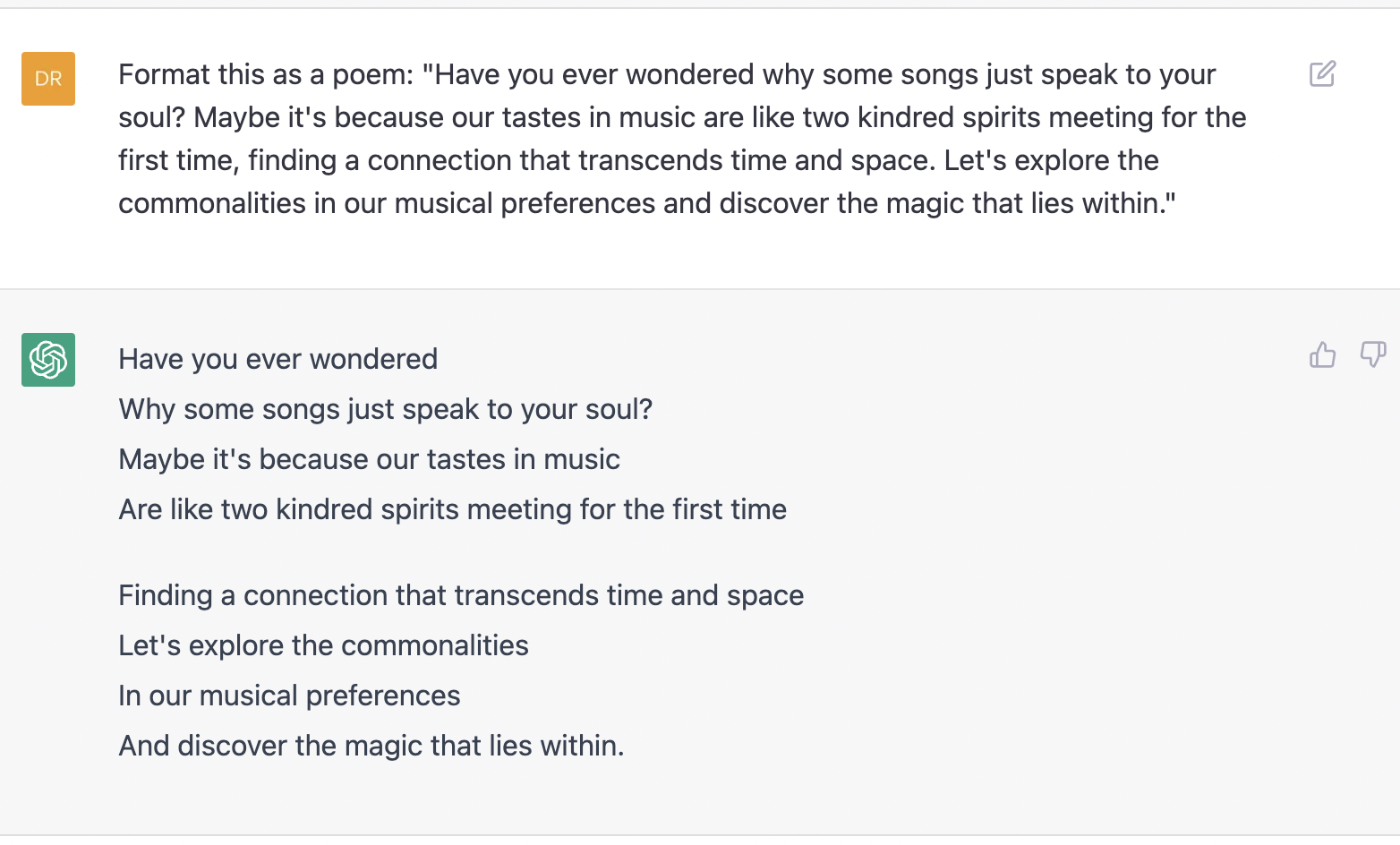Click the orange DR user avatar

click(x=48, y=79)
